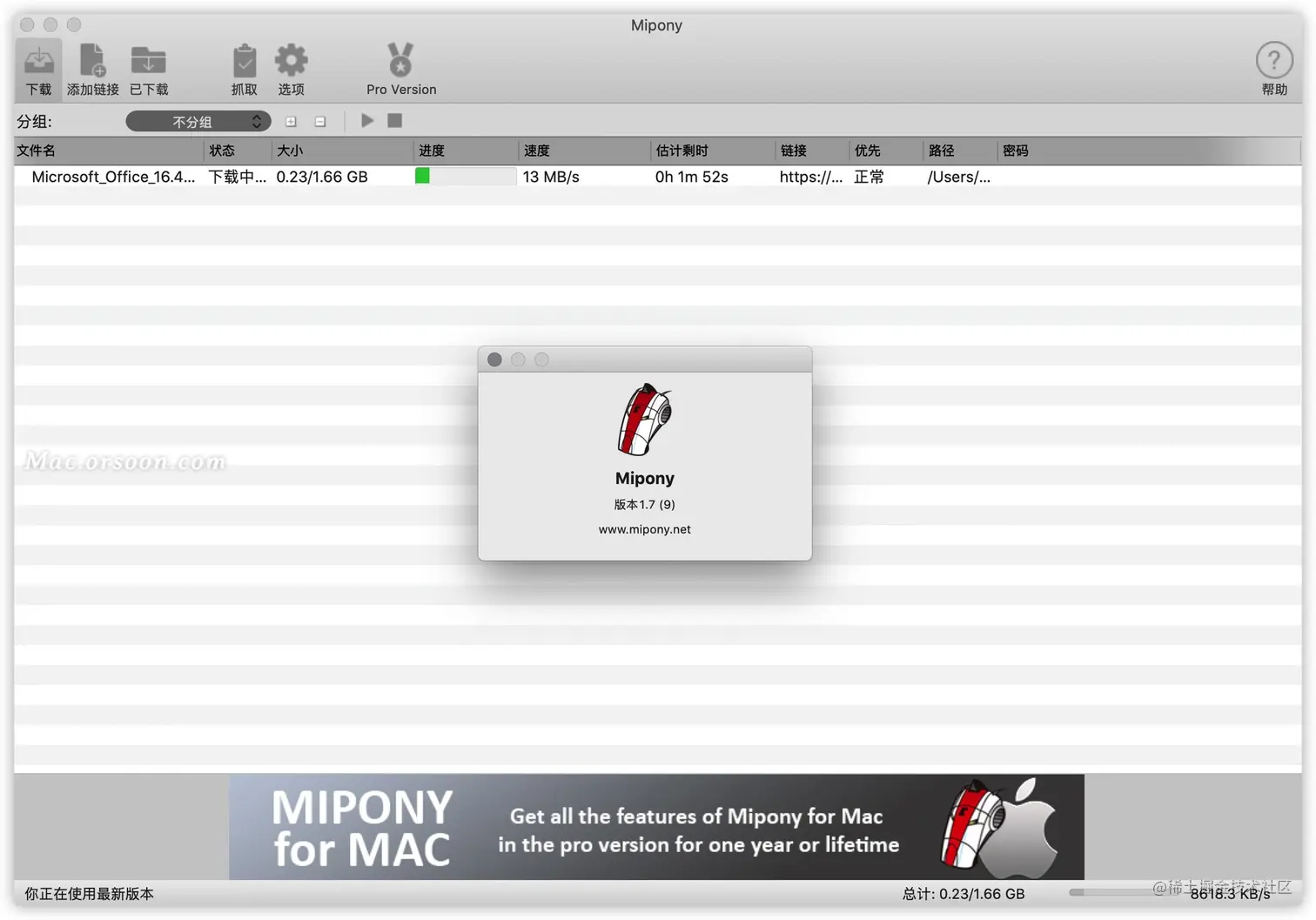This screenshot has width=1316, height=920.
Task: Click the 你正在使用最新版本 status text
Action: 89,894
